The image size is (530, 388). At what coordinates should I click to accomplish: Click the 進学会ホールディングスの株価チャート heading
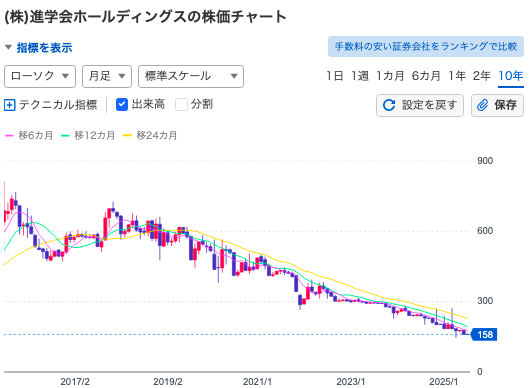click(x=145, y=17)
